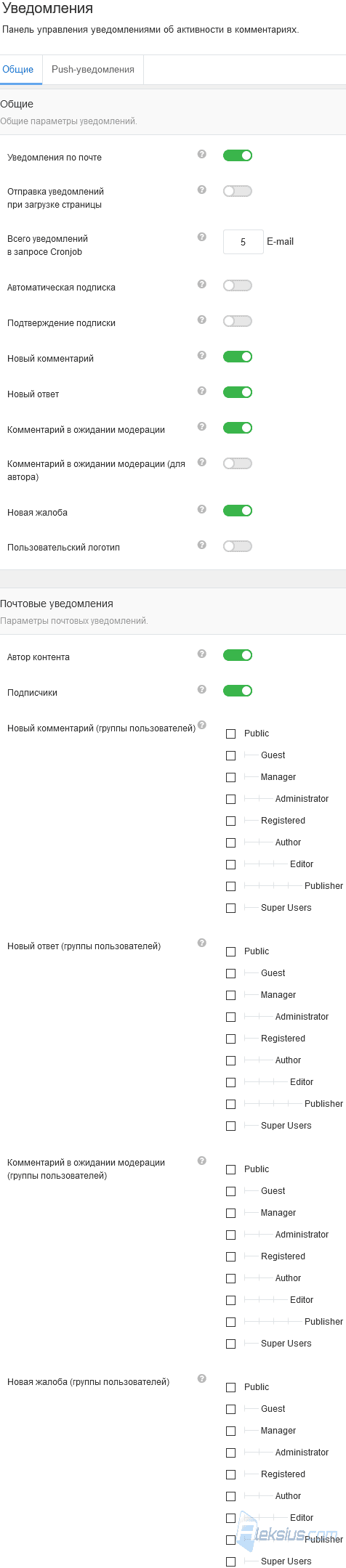Check Administrator under Комментарий в ожидании модерации groups

click(x=230, y=1235)
